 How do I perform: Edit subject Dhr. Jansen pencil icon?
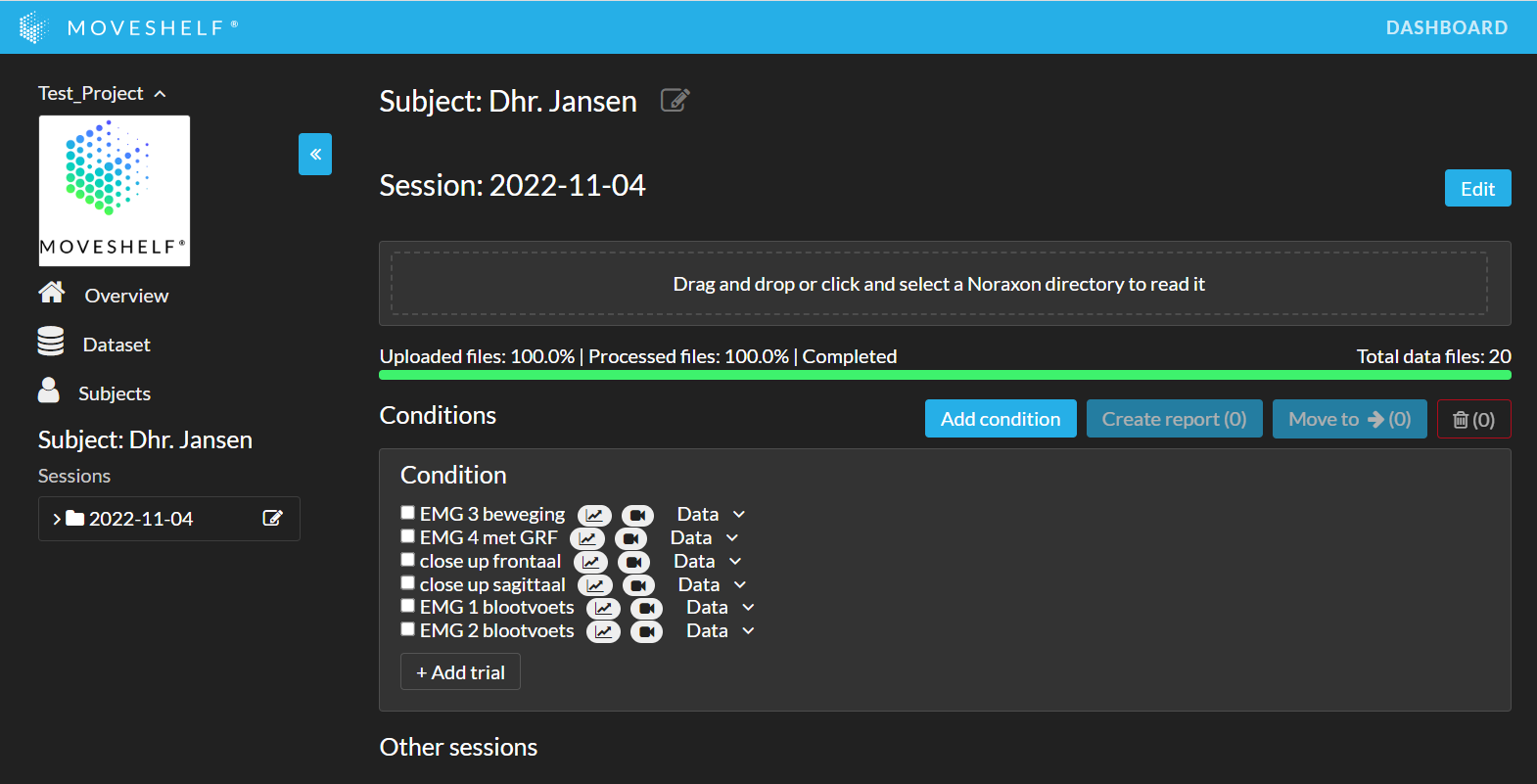pyautogui.click(x=675, y=100)
